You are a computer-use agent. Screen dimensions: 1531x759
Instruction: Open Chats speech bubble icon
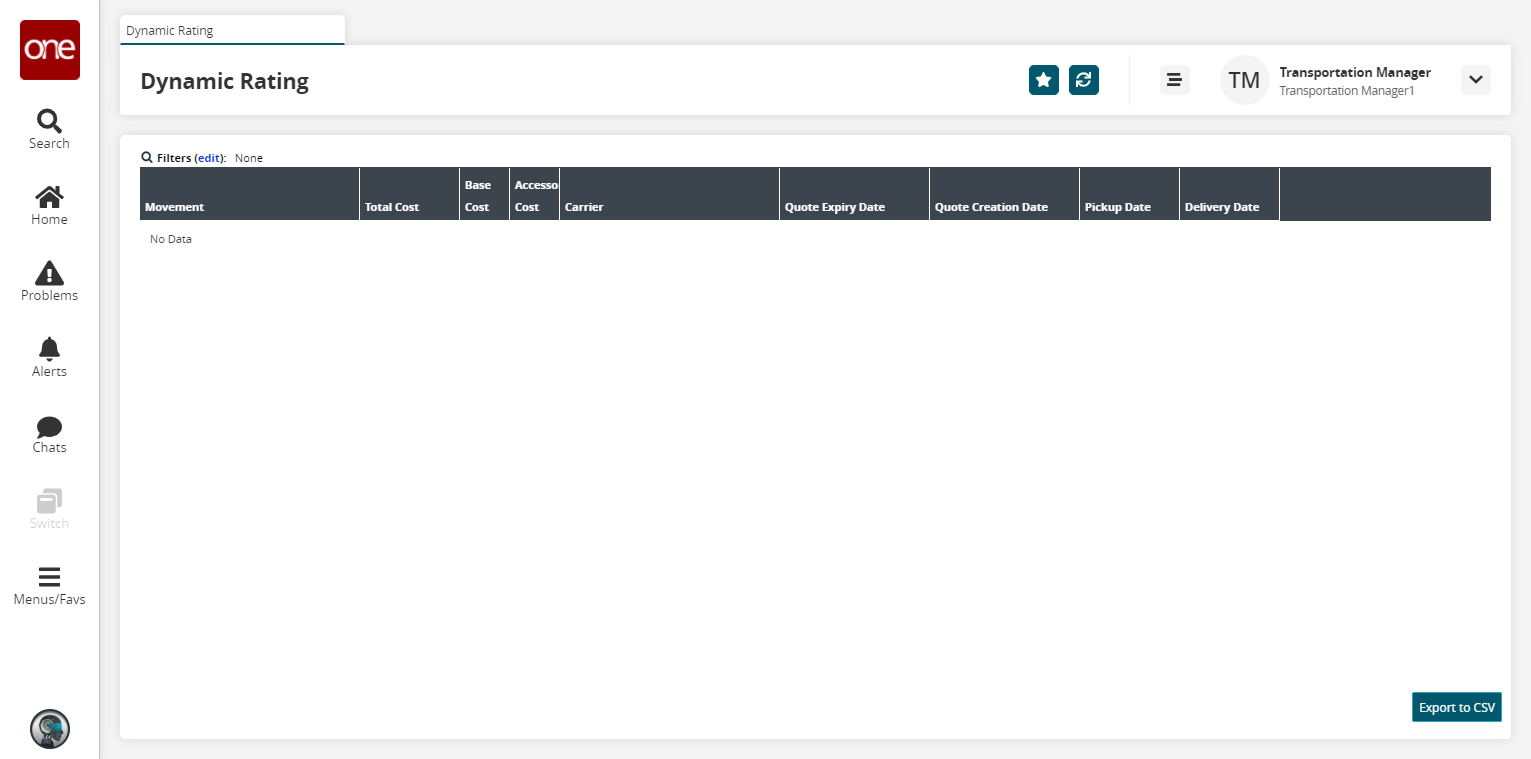pyautogui.click(x=49, y=427)
